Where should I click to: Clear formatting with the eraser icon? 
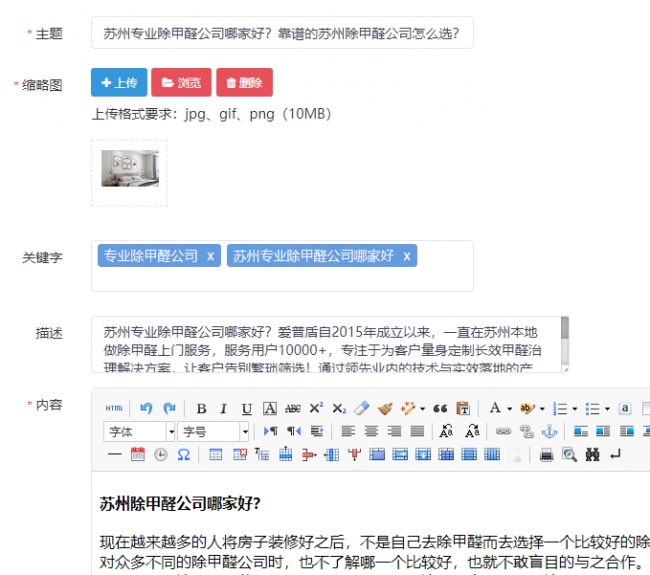pos(362,408)
